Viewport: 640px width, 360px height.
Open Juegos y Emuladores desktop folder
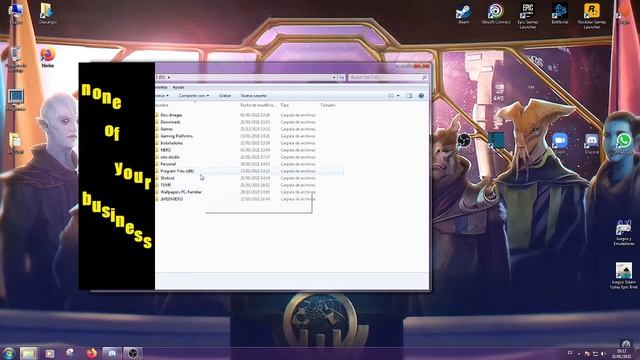pos(624,233)
